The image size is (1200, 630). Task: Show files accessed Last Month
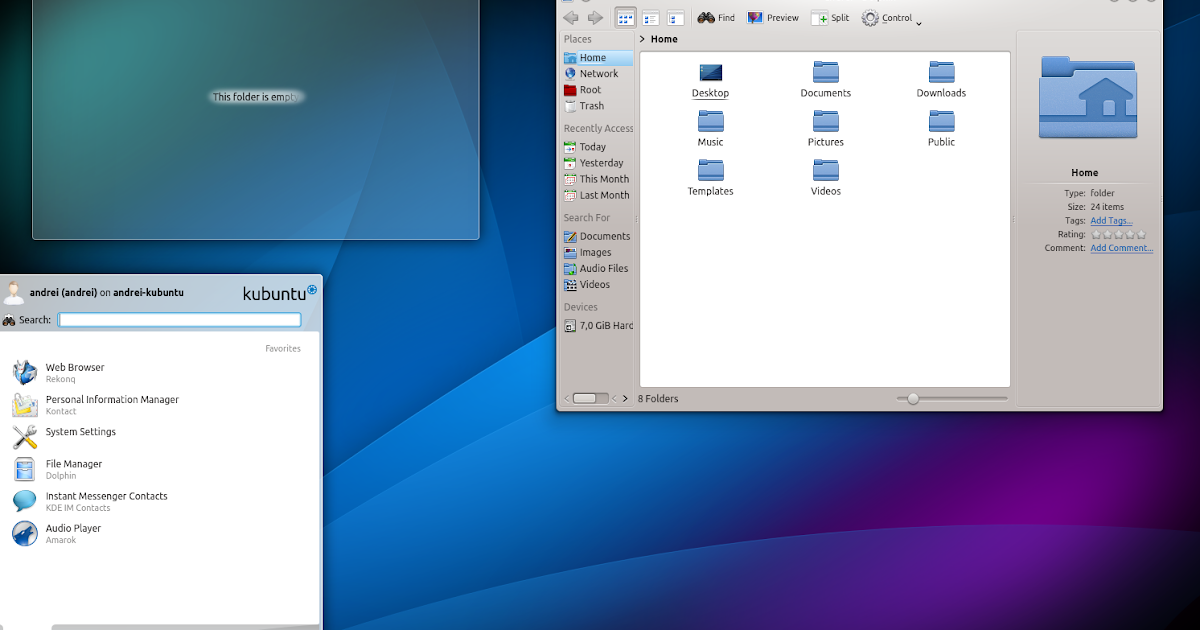pos(598,195)
